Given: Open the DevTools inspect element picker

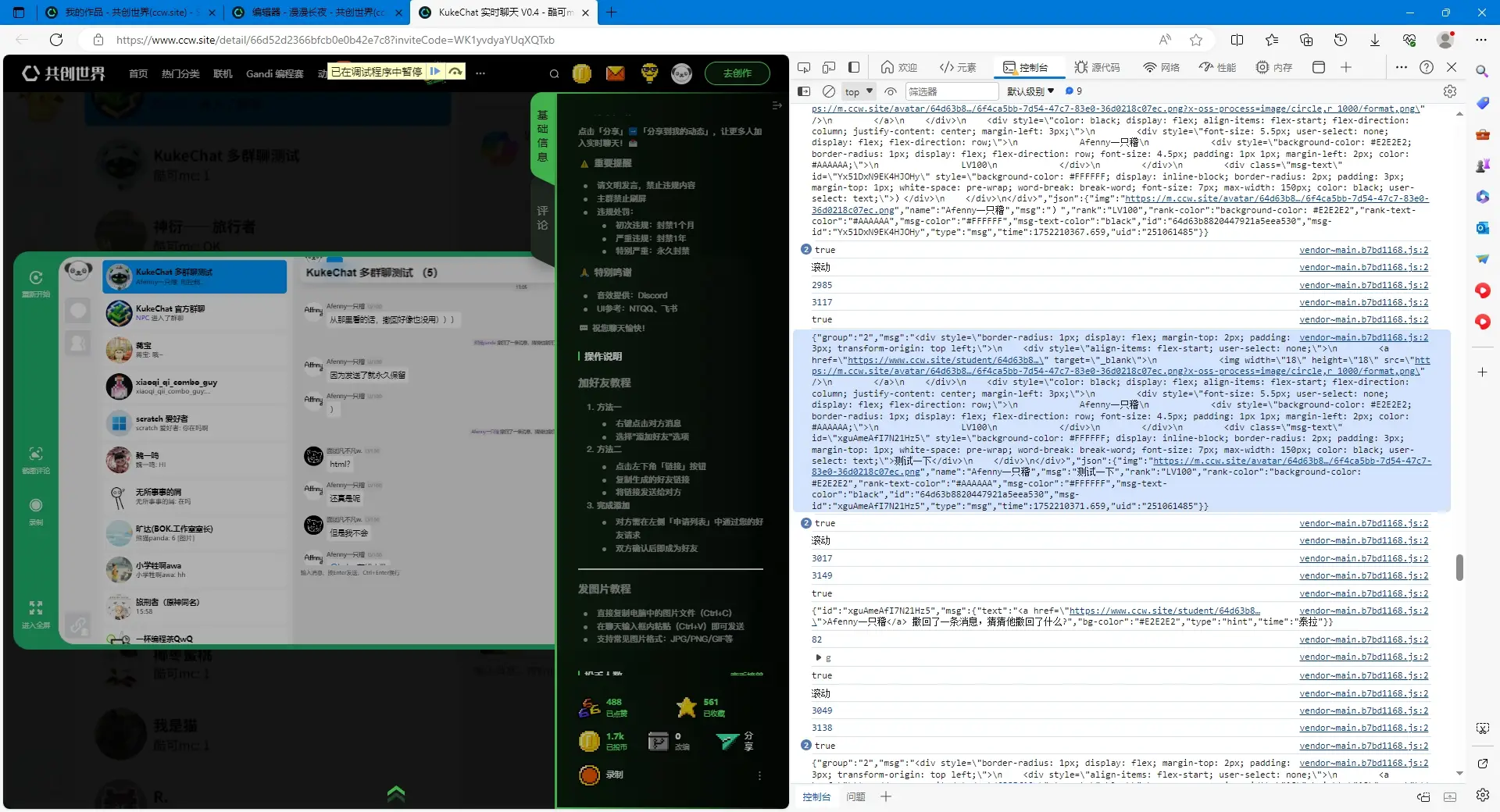Looking at the screenshot, I should click(x=804, y=67).
